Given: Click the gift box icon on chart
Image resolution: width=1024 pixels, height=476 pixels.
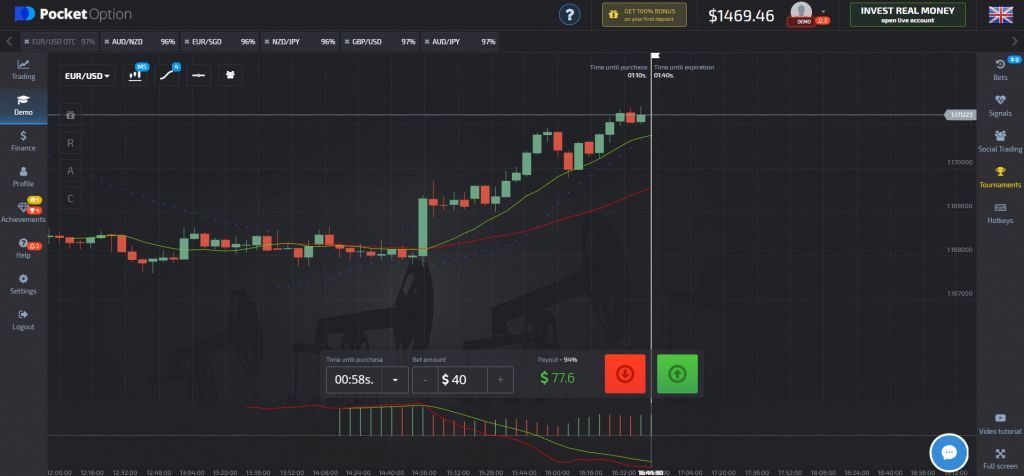Looking at the screenshot, I should pyautogui.click(x=71, y=115).
